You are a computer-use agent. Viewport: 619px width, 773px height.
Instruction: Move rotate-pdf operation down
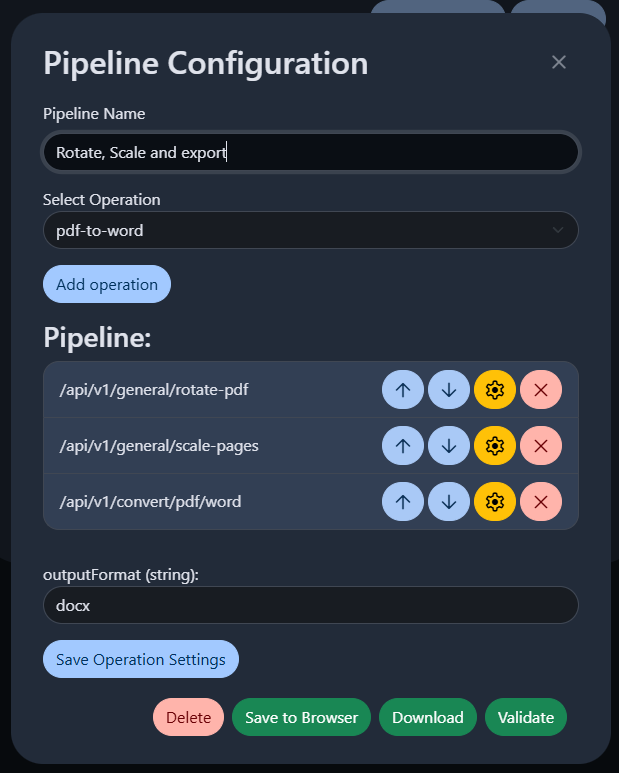(448, 390)
